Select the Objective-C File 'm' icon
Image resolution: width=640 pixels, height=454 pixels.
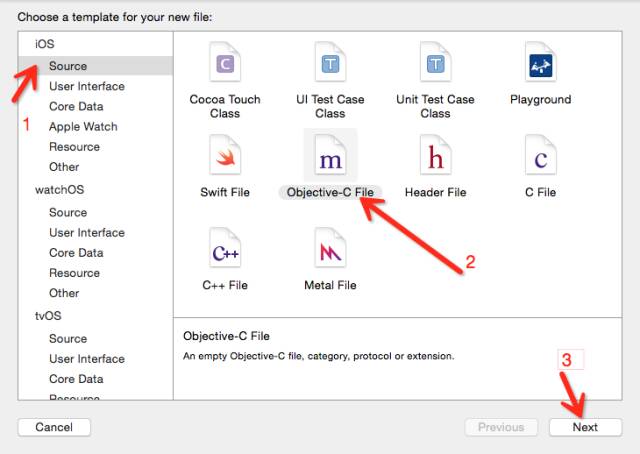(x=330, y=156)
